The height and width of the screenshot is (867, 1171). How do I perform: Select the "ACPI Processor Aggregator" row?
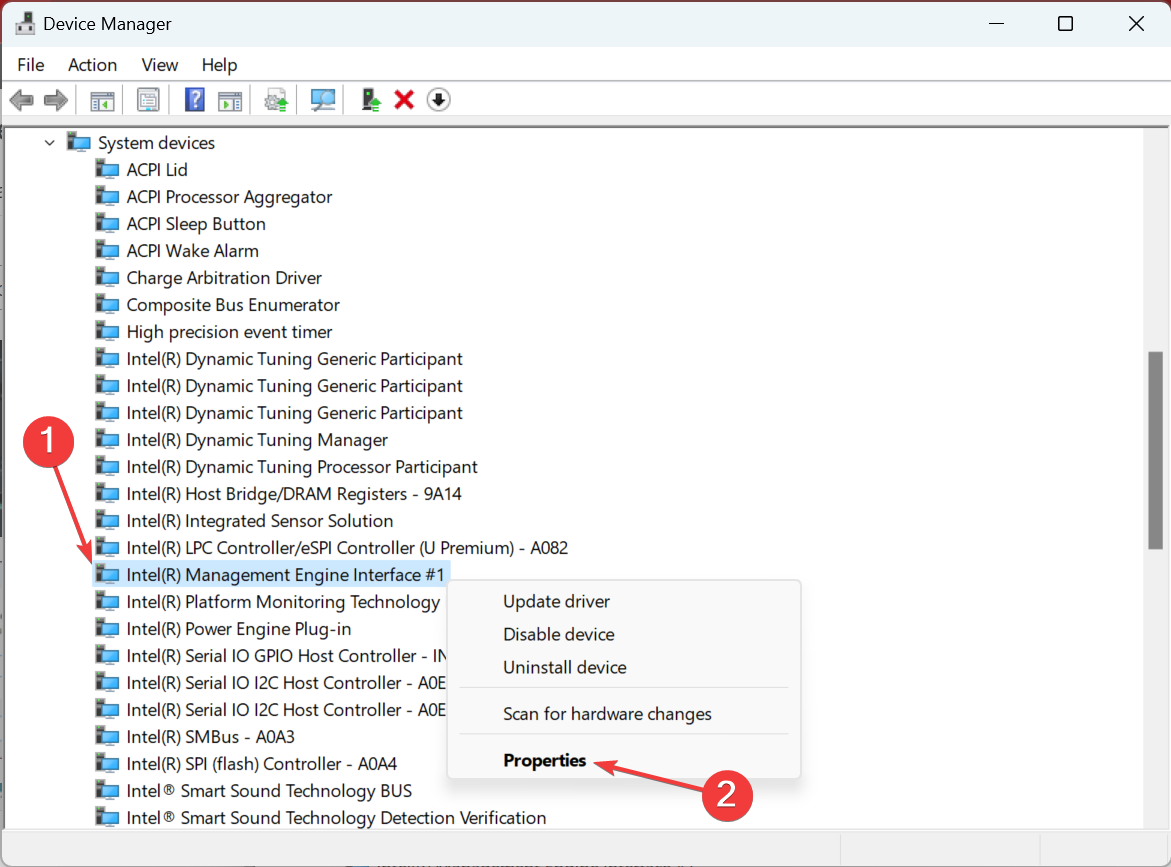(229, 196)
